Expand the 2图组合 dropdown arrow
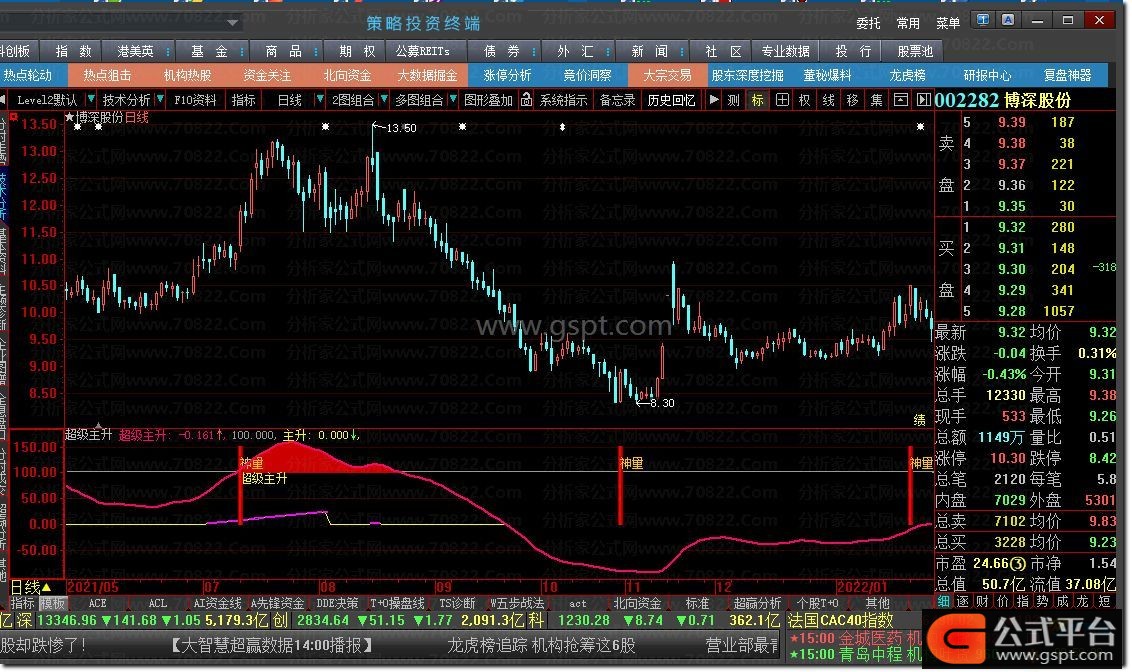Image resolution: width=1132 pixels, height=672 pixels. [x=384, y=99]
